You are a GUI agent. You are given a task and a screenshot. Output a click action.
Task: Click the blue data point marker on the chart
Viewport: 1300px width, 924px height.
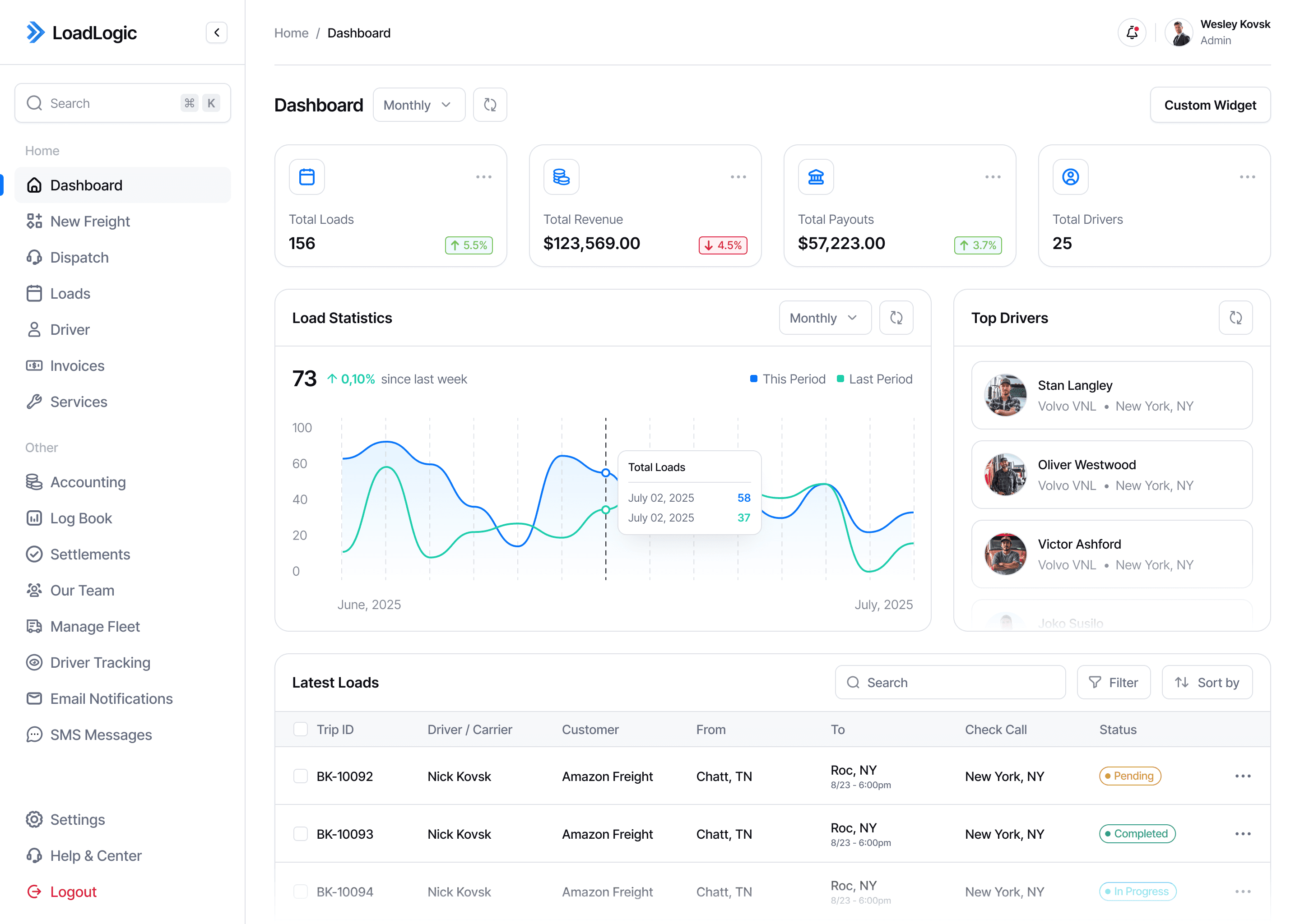(x=606, y=473)
